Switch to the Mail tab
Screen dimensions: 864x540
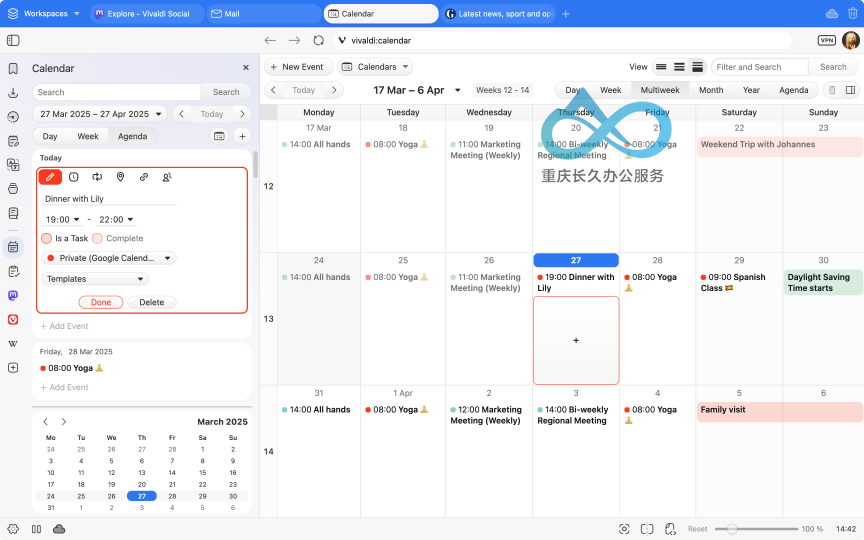(263, 14)
